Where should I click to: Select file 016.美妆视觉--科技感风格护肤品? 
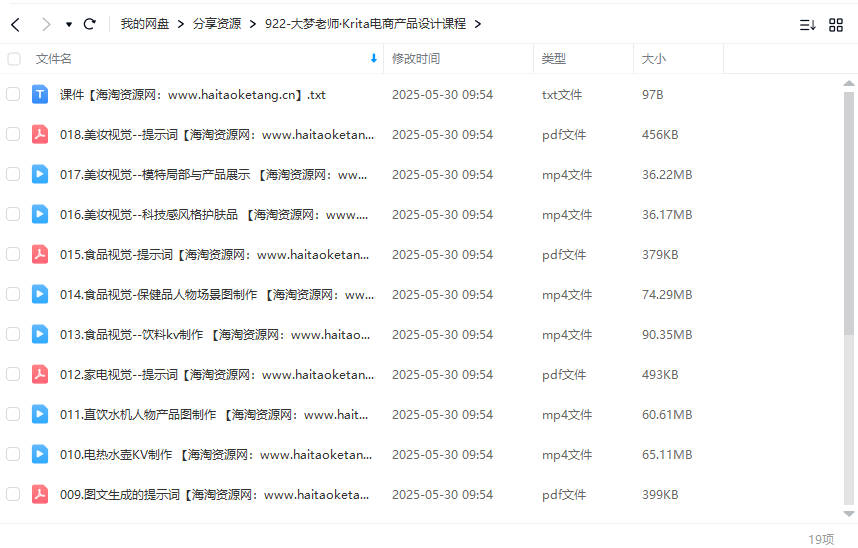(213, 215)
